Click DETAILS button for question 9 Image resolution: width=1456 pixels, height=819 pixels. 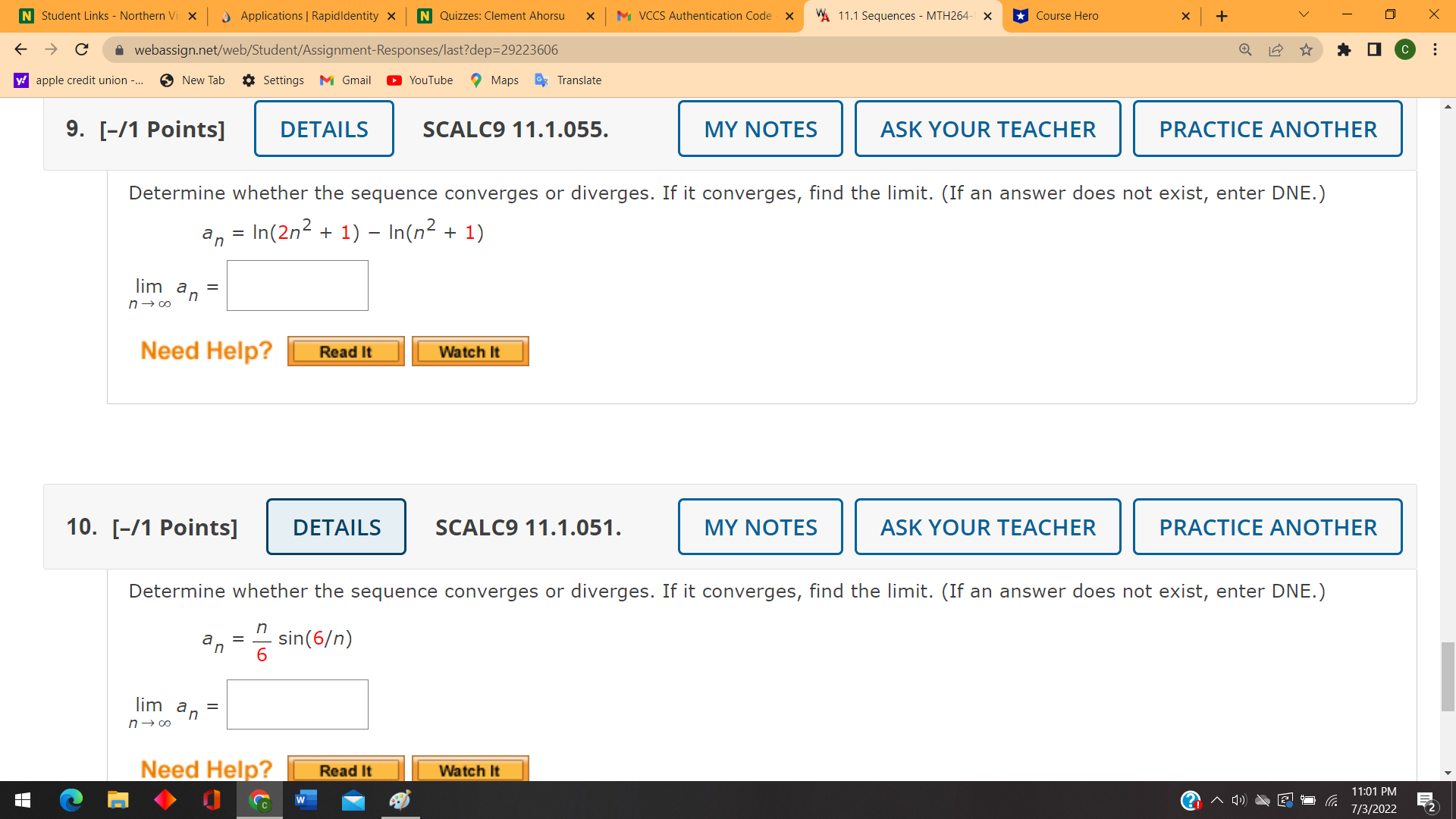pos(324,129)
